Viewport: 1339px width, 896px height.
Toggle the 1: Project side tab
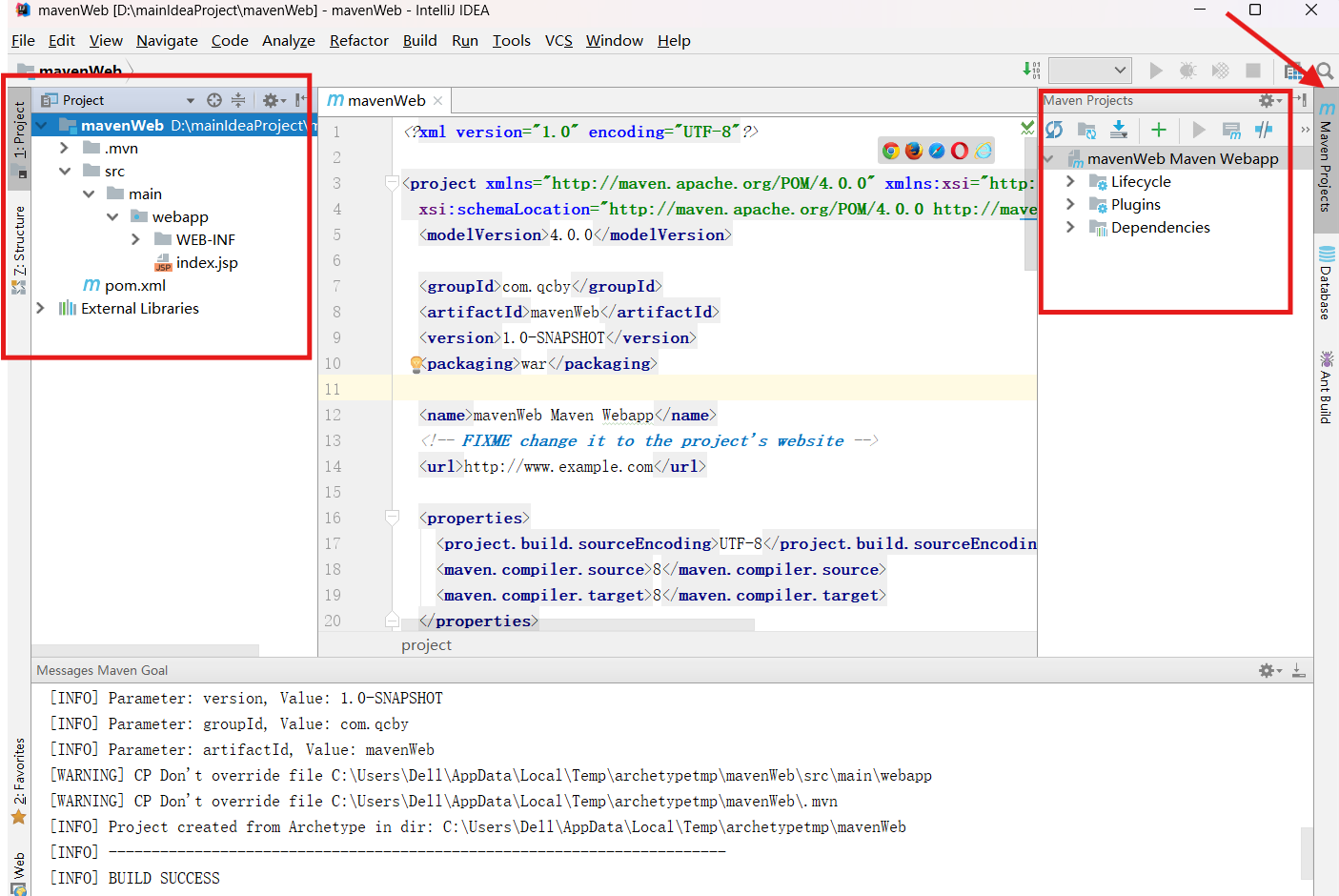coord(19,139)
